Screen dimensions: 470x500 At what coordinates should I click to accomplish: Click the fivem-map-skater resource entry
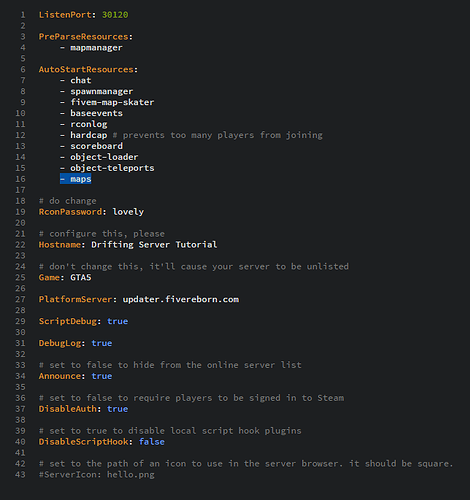[x=112, y=102]
